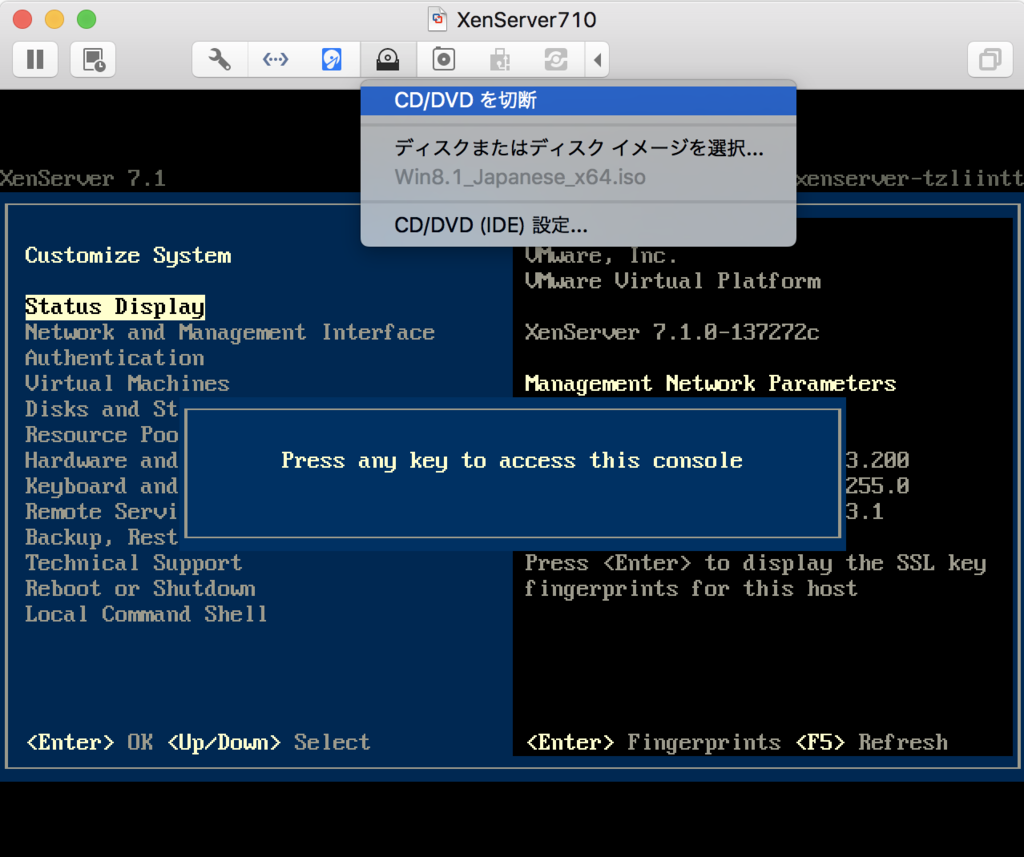Minimize the XenServer710 window
The height and width of the screenshot is (857, 1024).
(54, 19)
